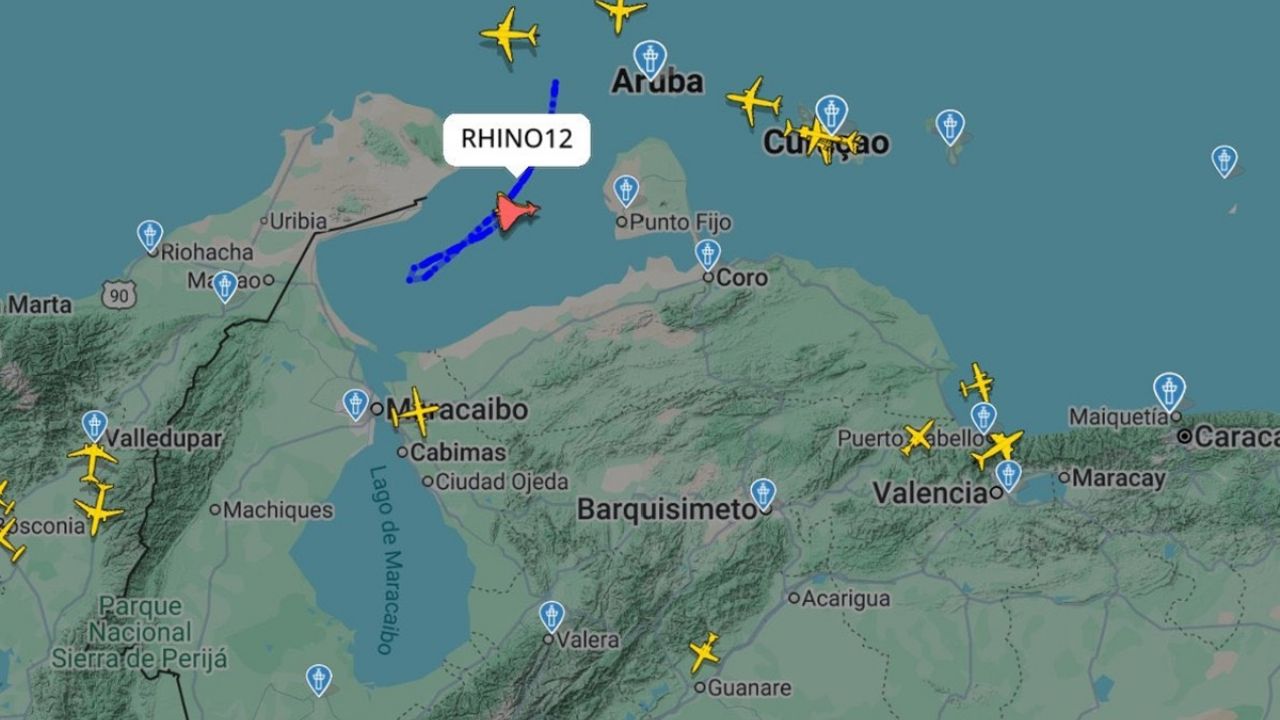
Task: Select the yellow plane between Aruba and Curaçao
Action: [x=753, y=101]
